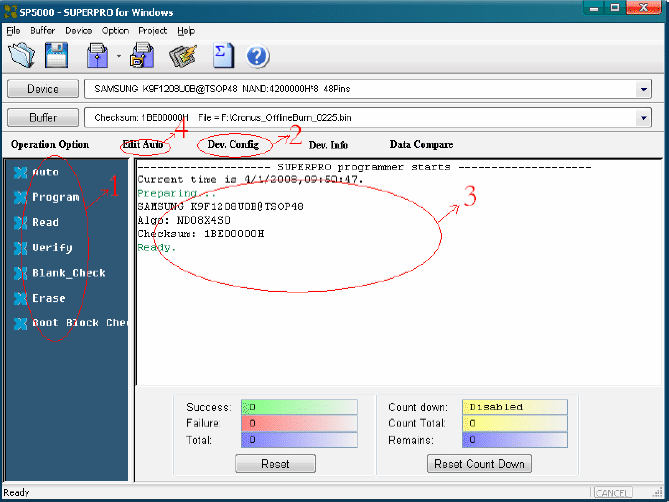Open Dev. Info
Image resolution: width=669 pixels, height=502 pixels.
click(328, 145)
